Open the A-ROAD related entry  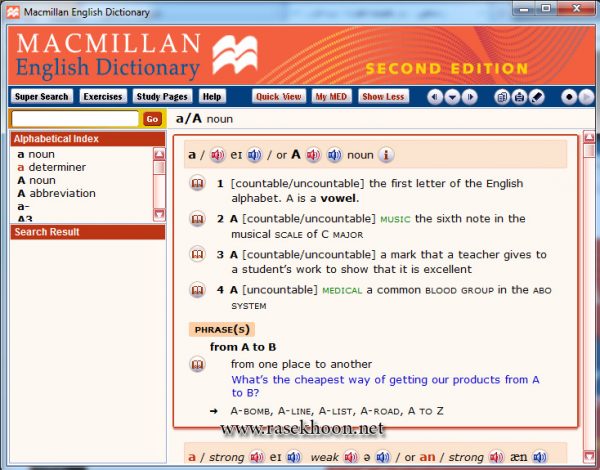pyautogui.click(x=381, y=411)
